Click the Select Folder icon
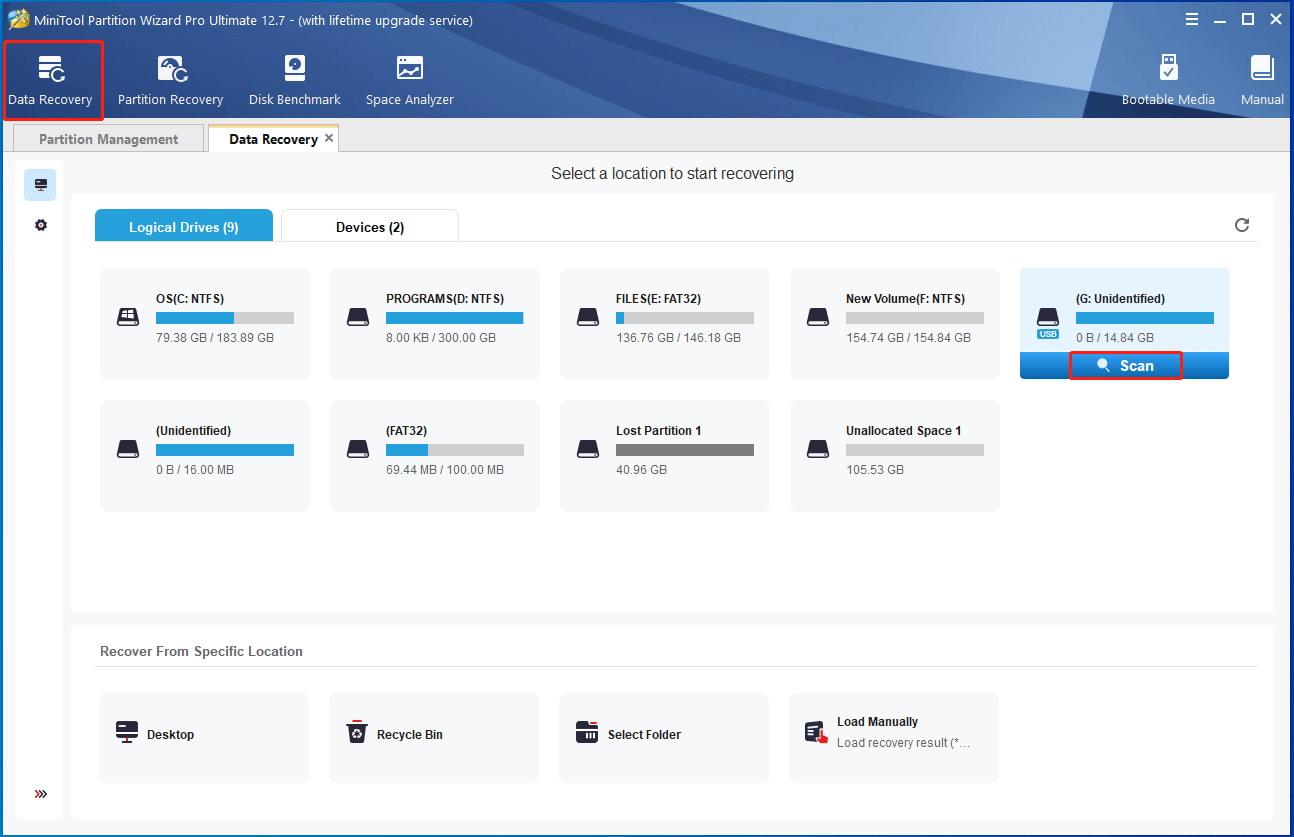The width and height of the screenshot is (1294, 837). click(587, 733)
